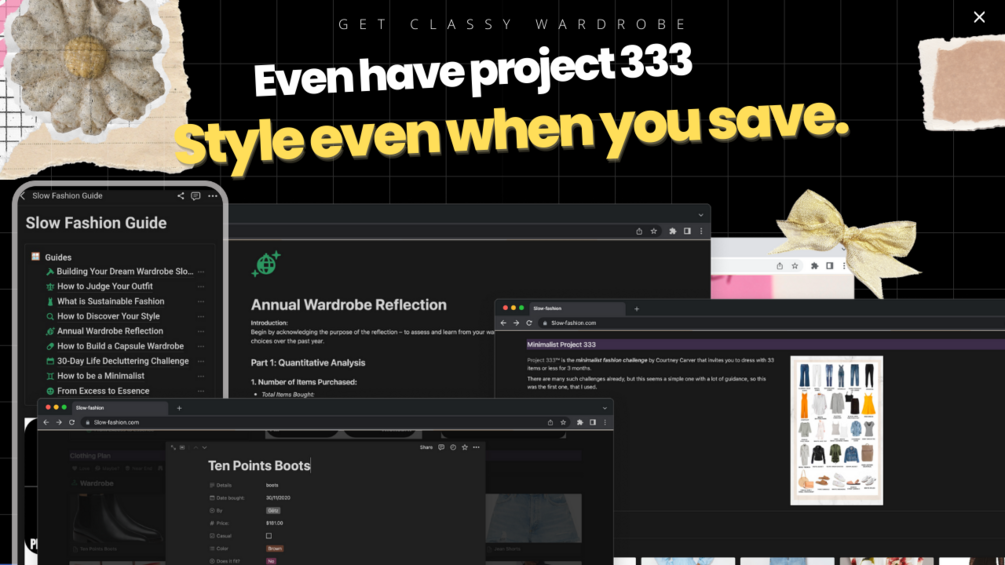Reload page in the Project 333 browser window

pyautogui.click(x=529, y=323)
